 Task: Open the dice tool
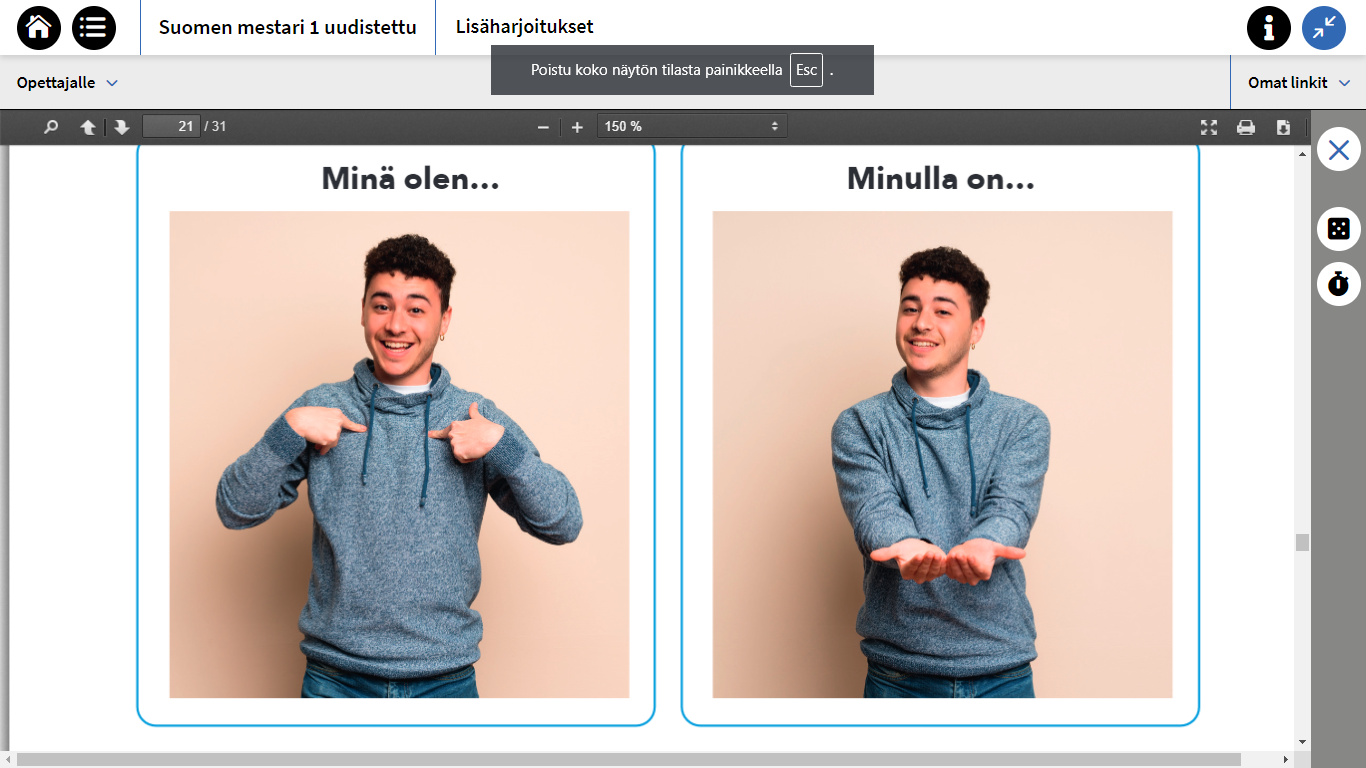pyautogui.click(x=1339, y=229)
